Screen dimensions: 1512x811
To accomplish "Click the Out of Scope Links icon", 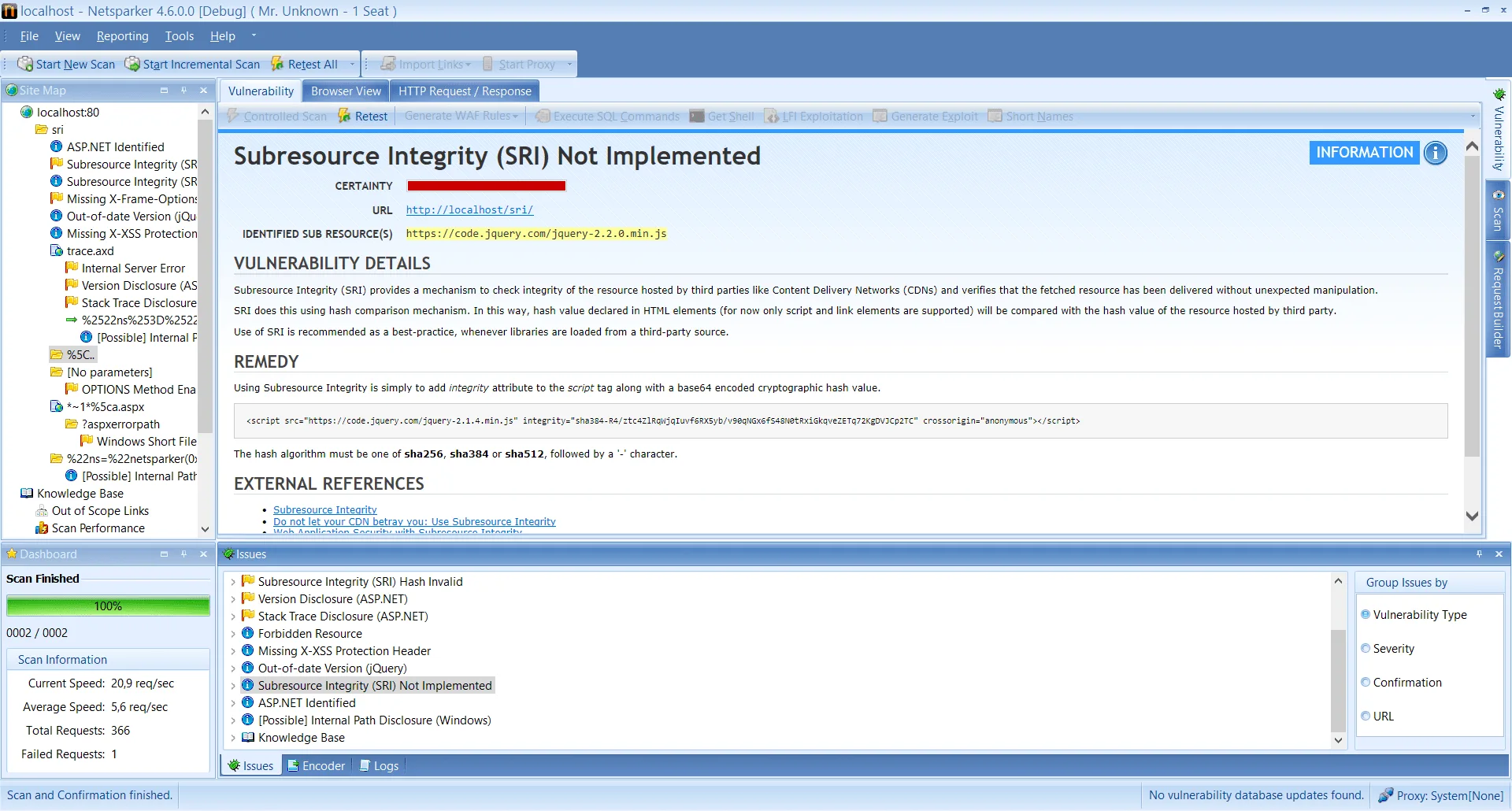I will [42, 511].
